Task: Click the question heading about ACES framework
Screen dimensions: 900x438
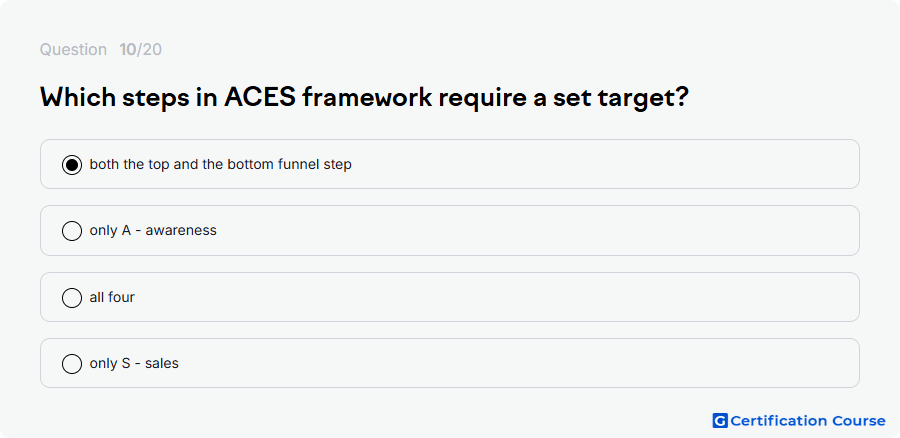Action: click(364, 98)
